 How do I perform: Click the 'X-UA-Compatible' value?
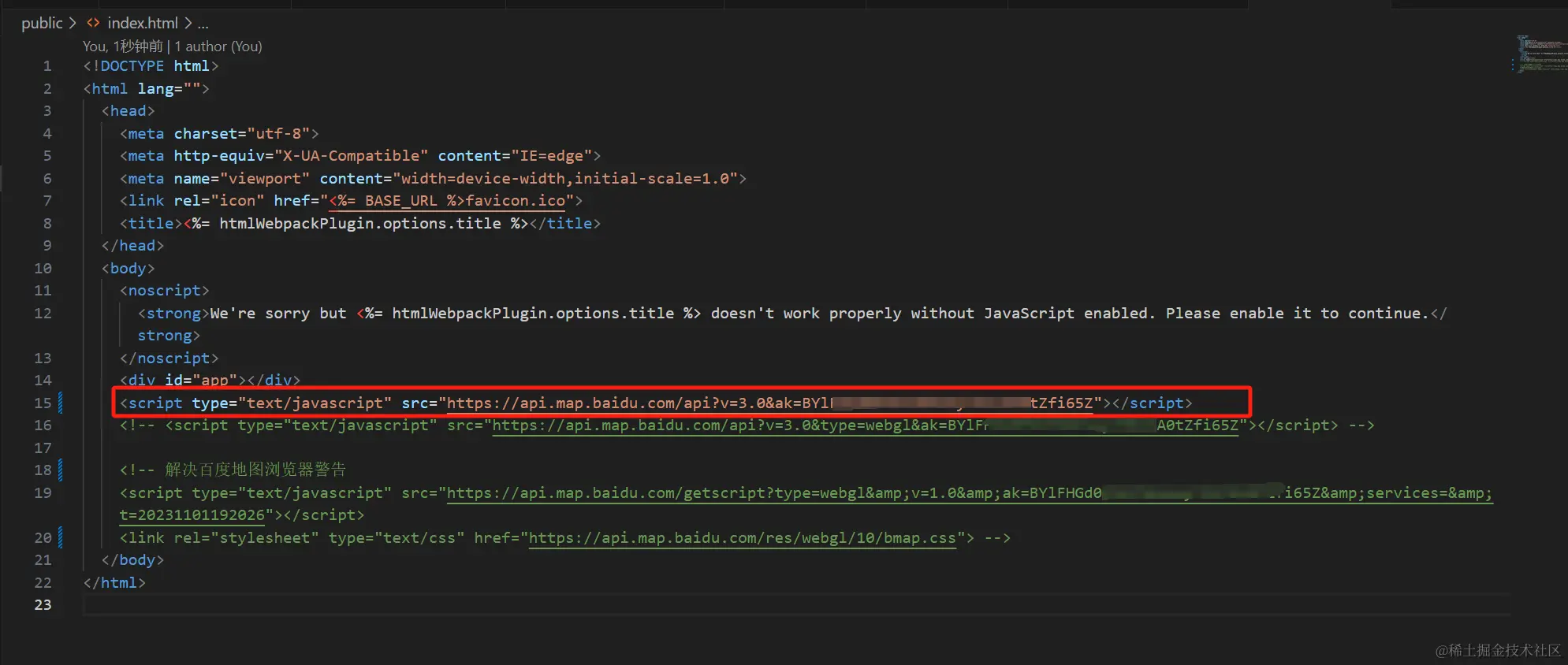coord(351,156)
